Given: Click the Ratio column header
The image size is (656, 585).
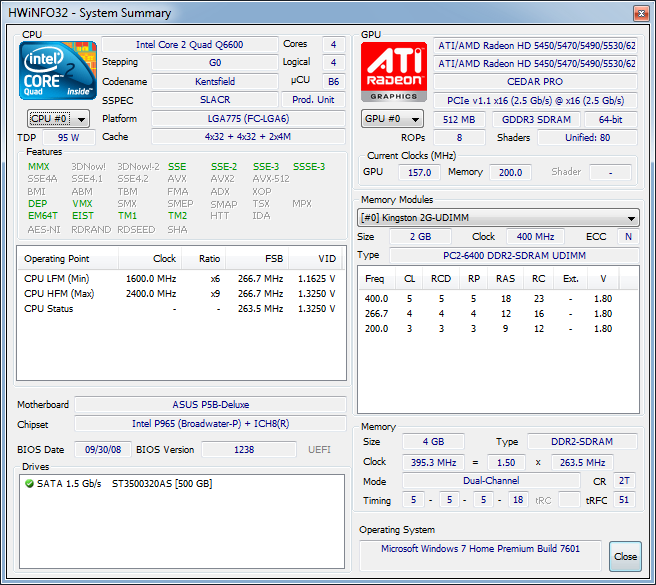Looking at the screenshot, I should (x=204, y=259).
